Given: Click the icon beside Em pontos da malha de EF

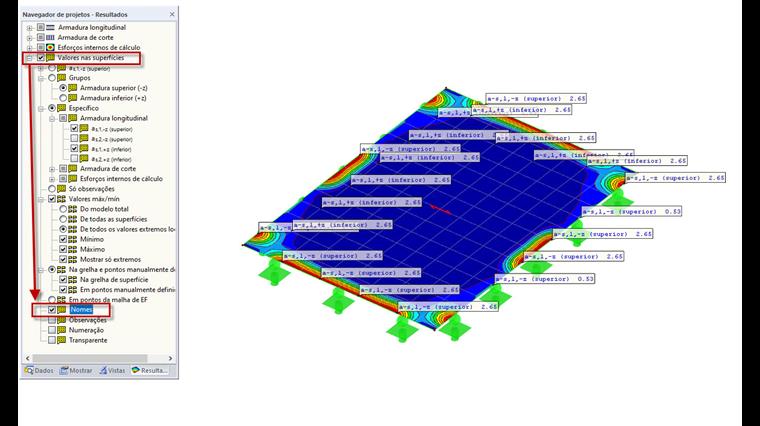Looking at the screenshot, I should click(x=62, y=300).
